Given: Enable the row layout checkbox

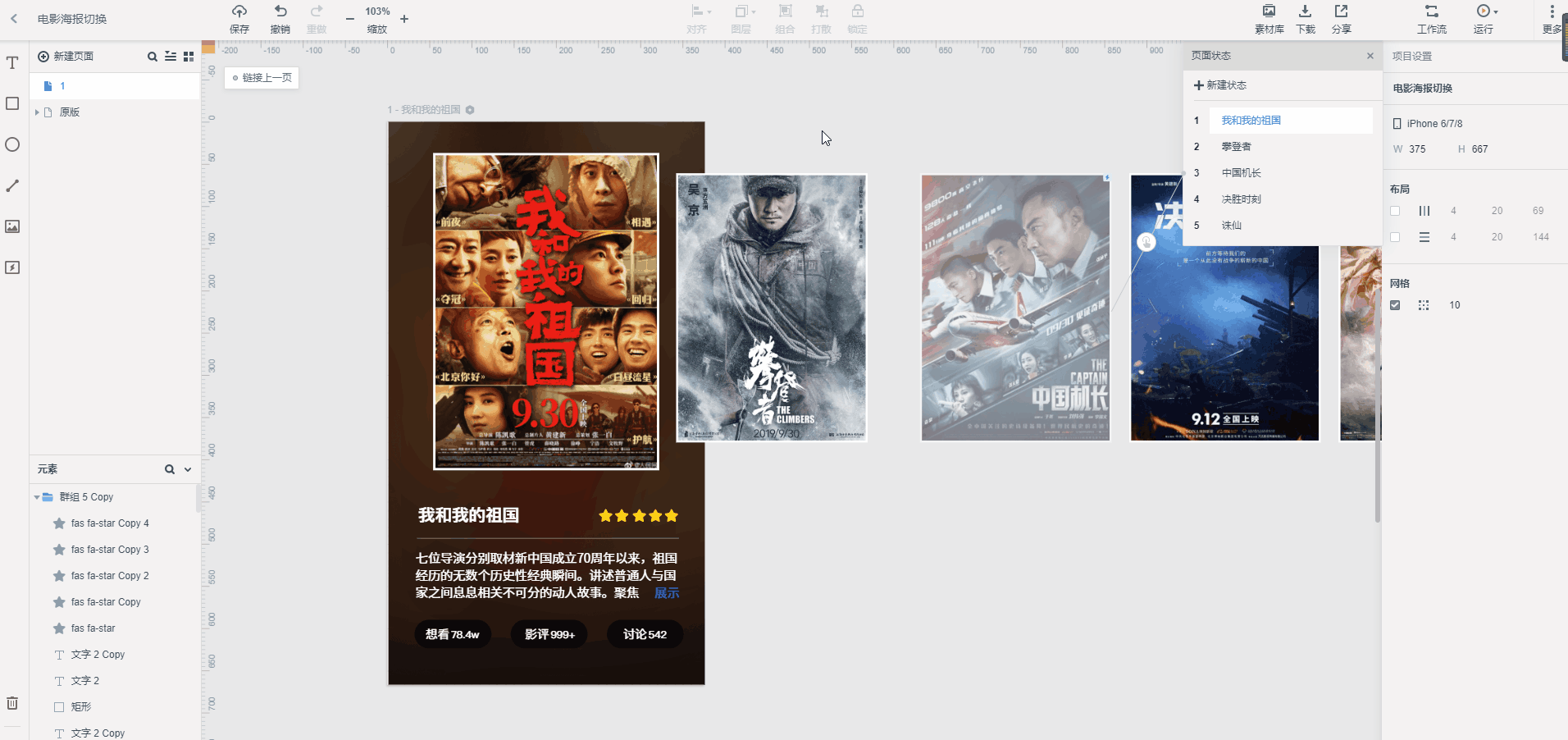Looking at the screenshot, I should click(x=1395, y=237).
